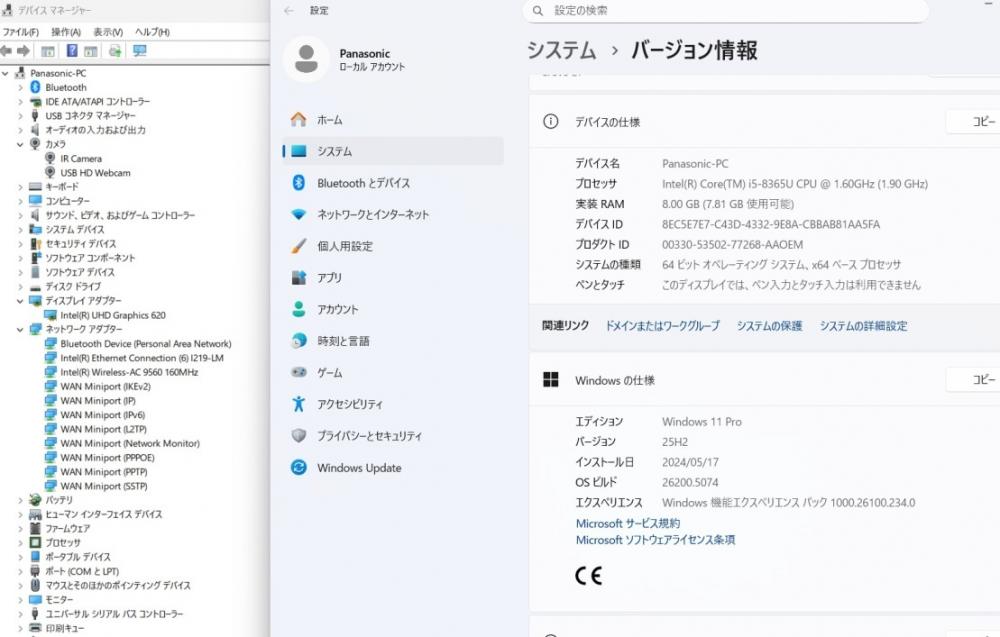Expand the ディスク ドライブ category

click(20, 286)
